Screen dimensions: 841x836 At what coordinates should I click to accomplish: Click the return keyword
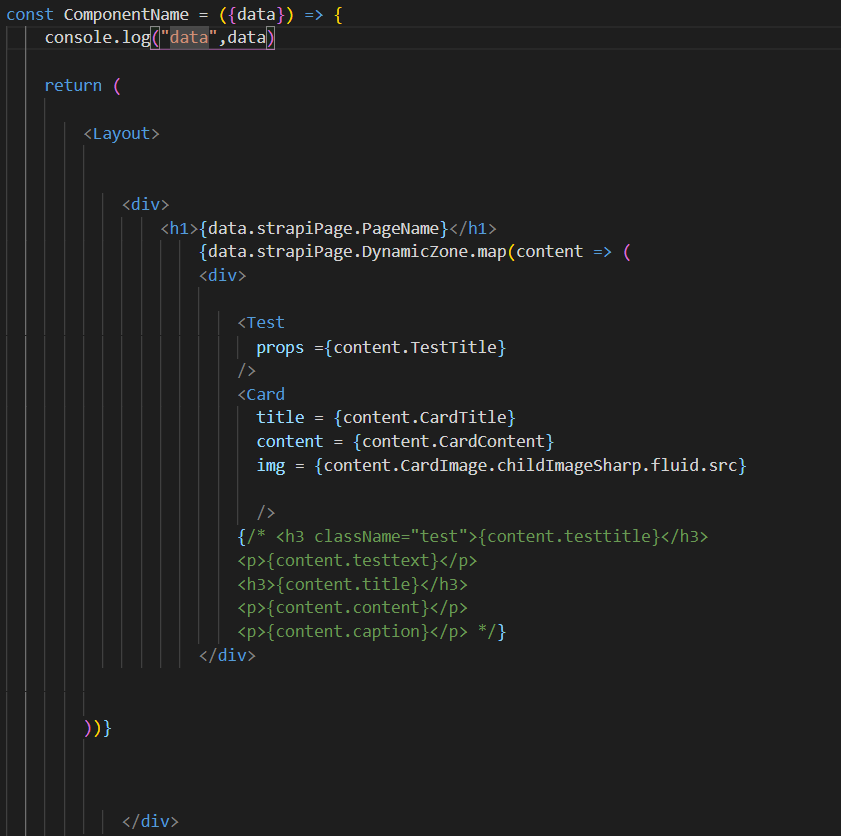point(73,85)
